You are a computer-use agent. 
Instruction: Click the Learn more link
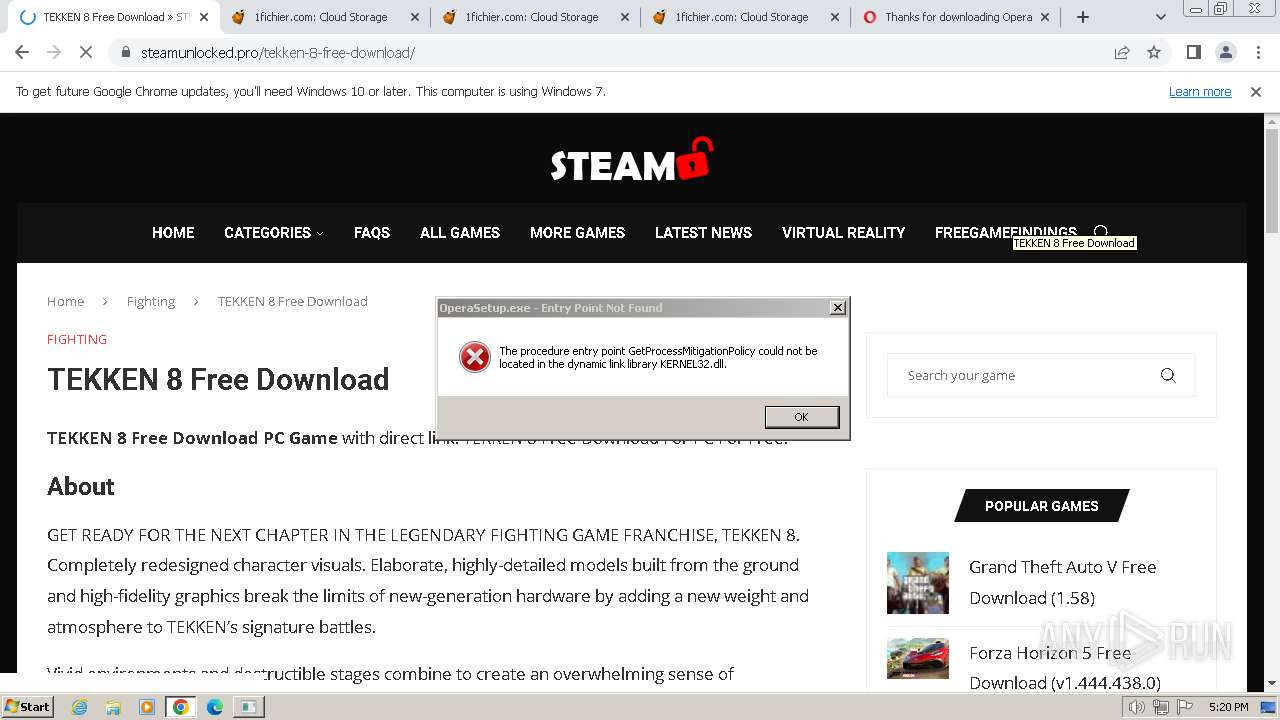click(x=1200, y=91)
